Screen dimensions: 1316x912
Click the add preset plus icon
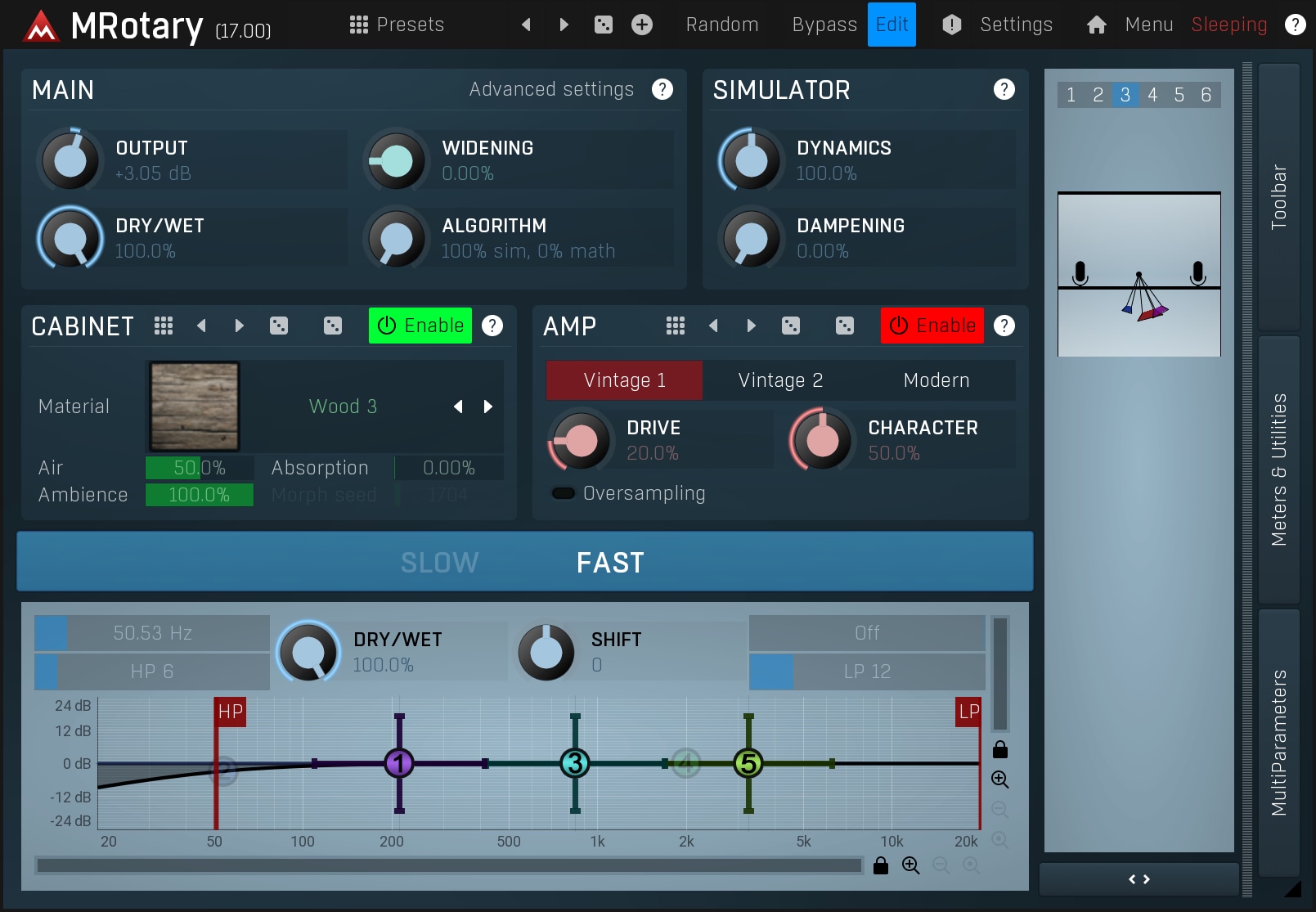[x=642, y=25]
